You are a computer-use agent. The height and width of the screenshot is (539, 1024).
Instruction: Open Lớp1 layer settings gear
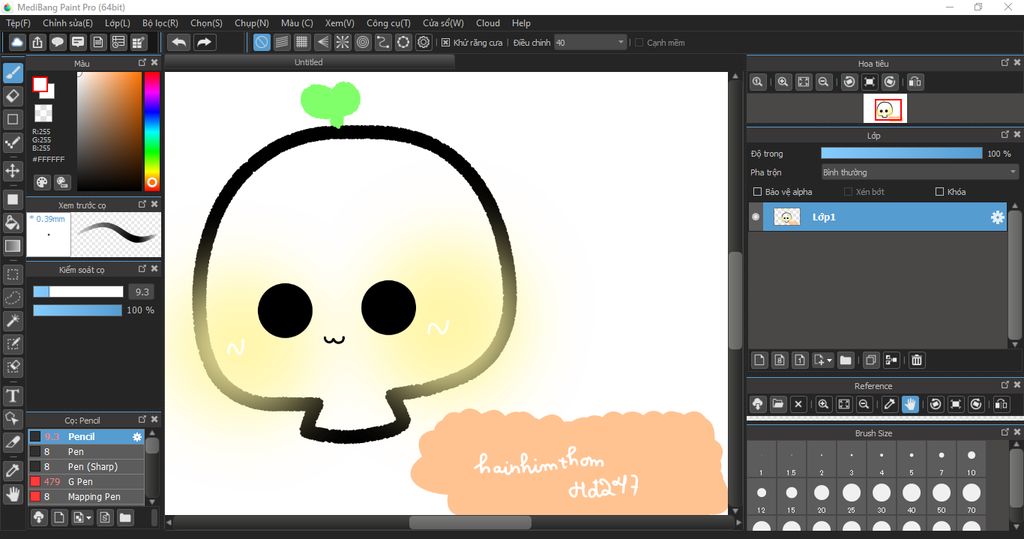(x=997, y=217)
